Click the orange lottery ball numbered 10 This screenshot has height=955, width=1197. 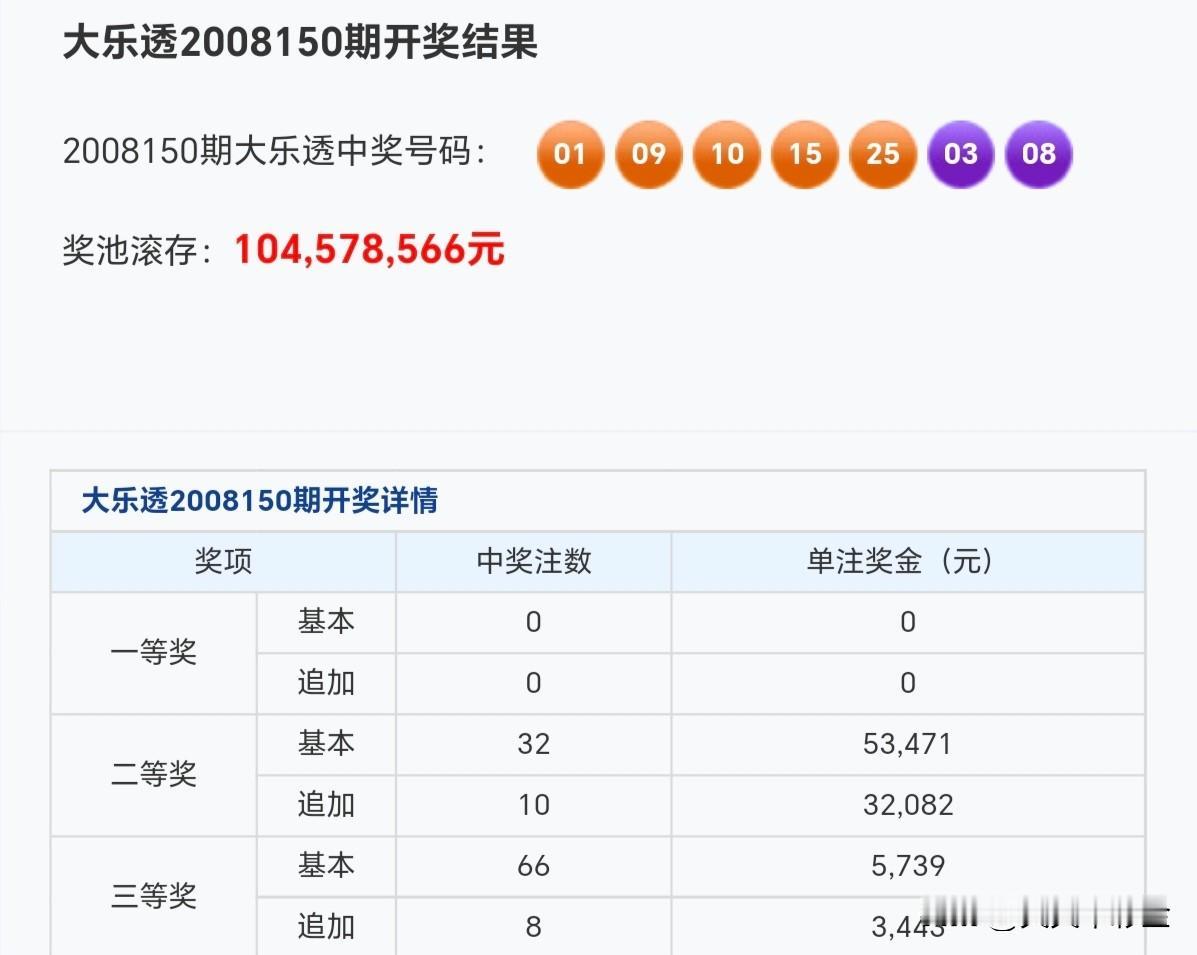[x=727, y=154]
